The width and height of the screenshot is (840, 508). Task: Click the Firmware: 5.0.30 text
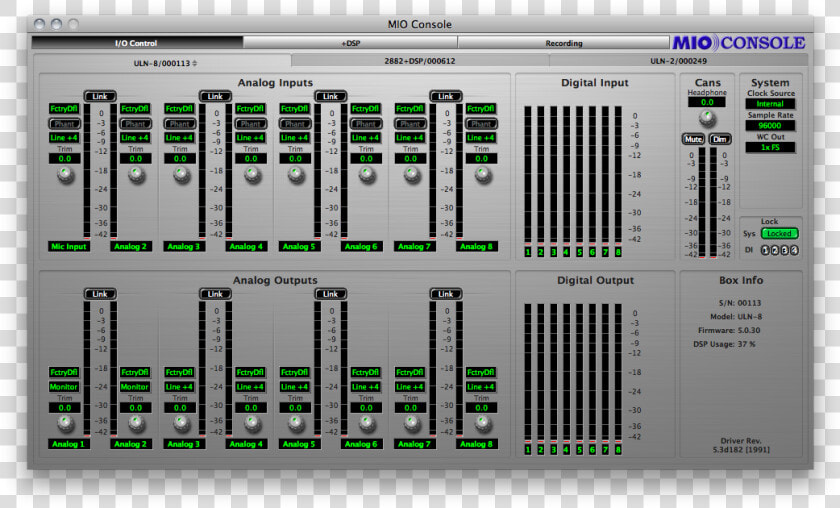point(729,331)
